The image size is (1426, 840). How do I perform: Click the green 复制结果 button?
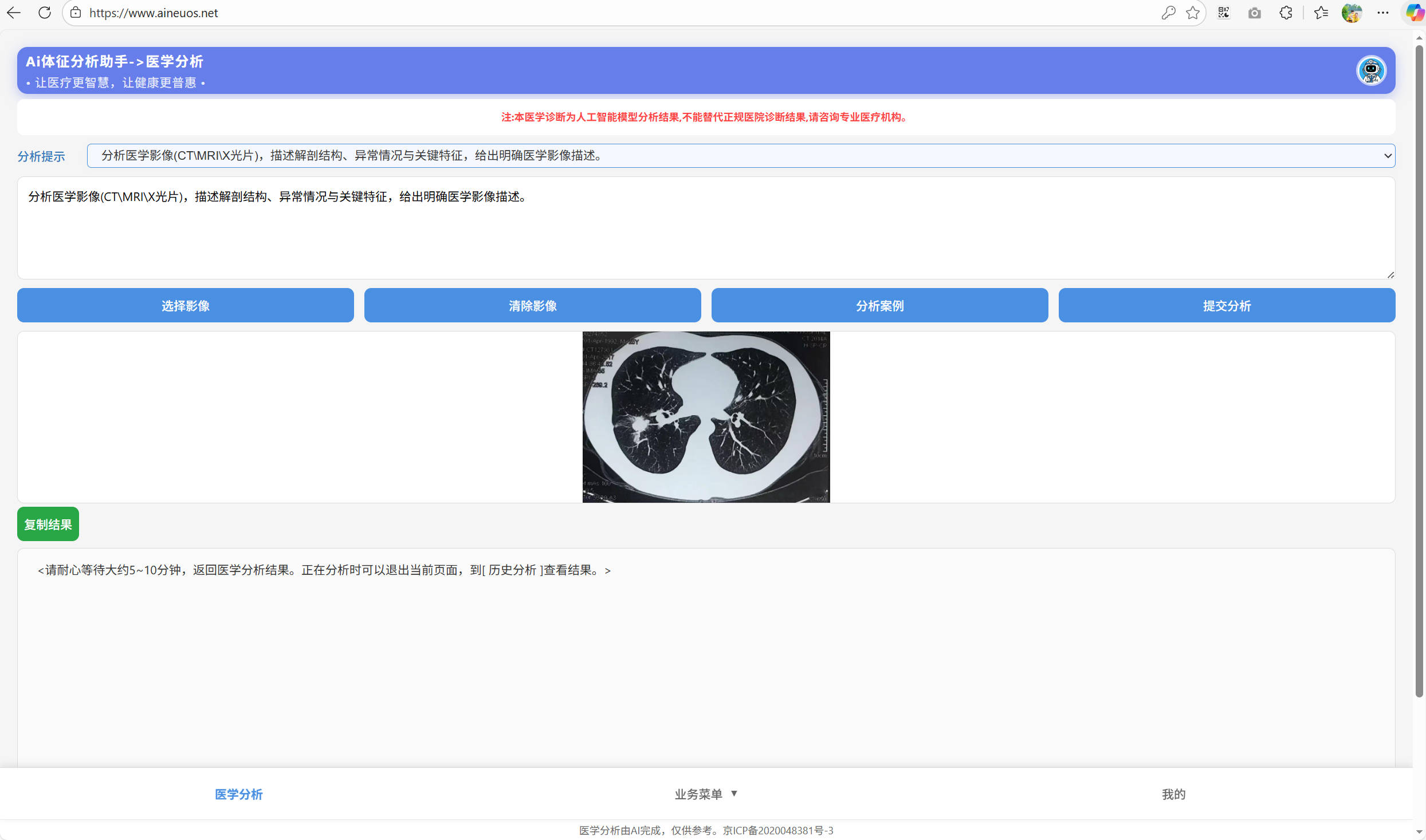pyautogui.click(x=48, y=524)
